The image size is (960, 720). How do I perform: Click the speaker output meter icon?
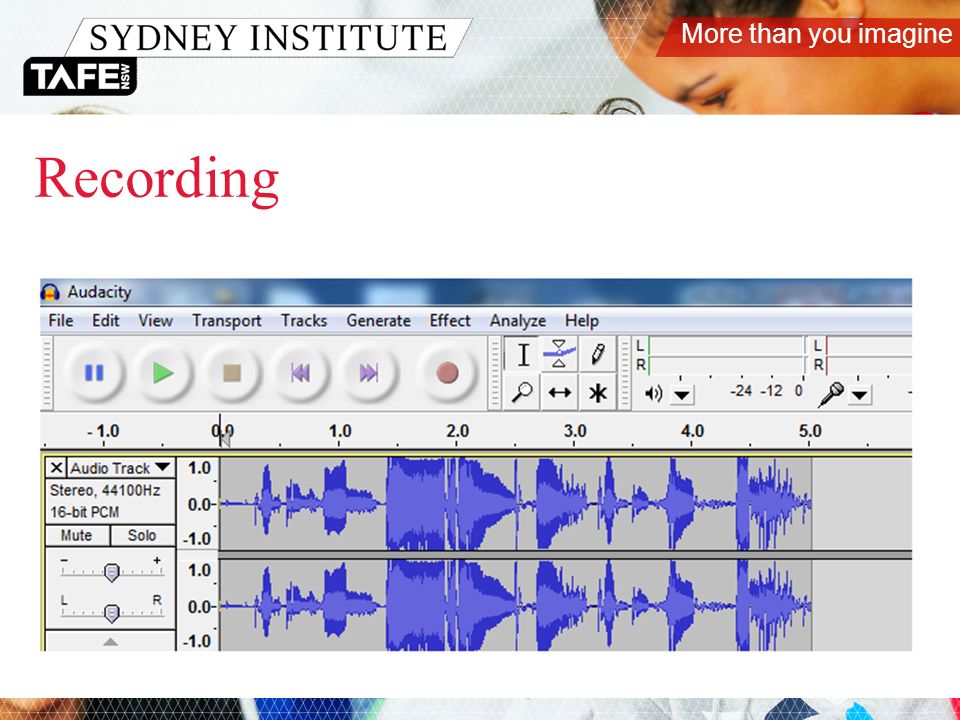tap(653, 394)
